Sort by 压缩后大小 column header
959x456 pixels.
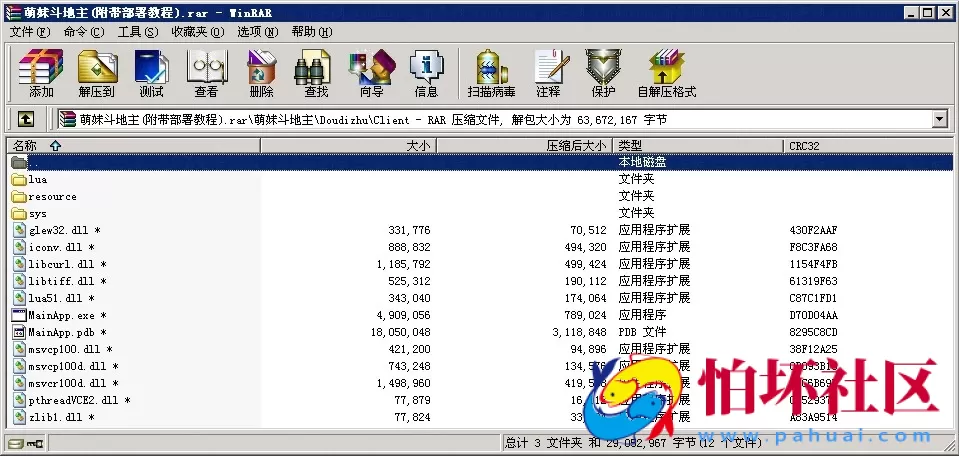525,146
